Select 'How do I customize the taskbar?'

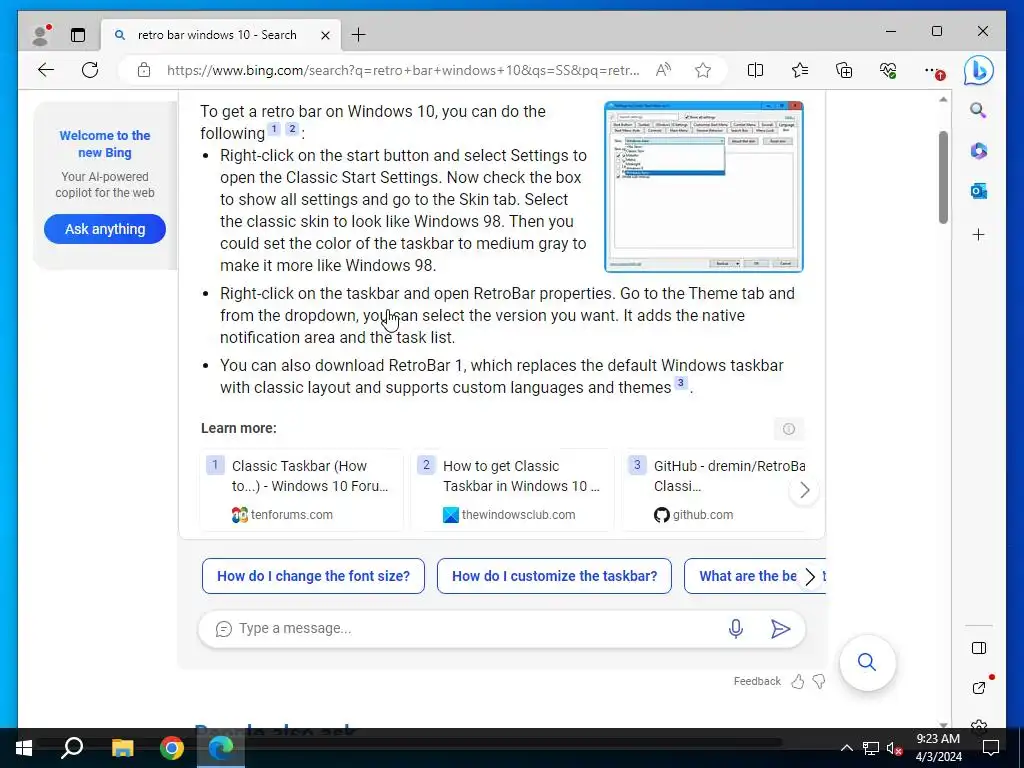554,576
